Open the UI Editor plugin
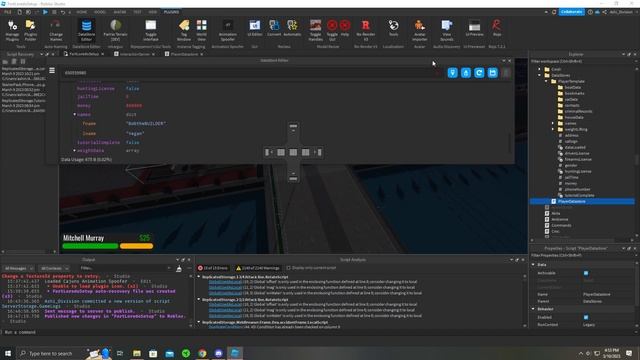The image size is (640, 360). (x=255, y=28)
